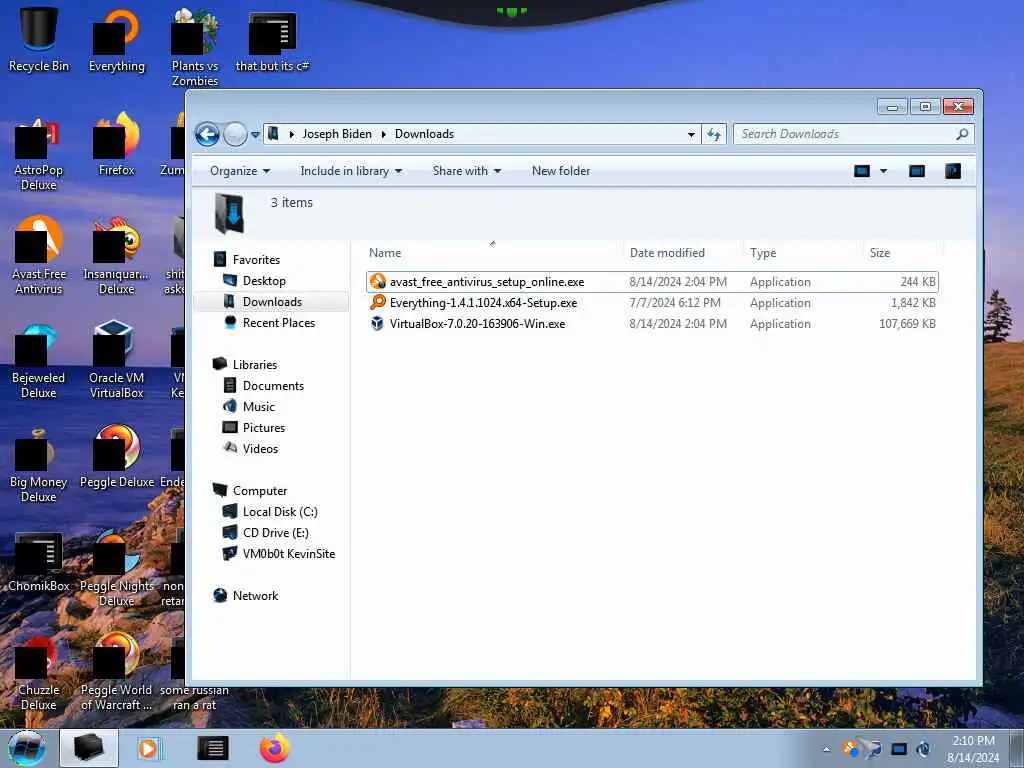
Task: Go back with the Explorer back arrow
Action: coord(207,135)
